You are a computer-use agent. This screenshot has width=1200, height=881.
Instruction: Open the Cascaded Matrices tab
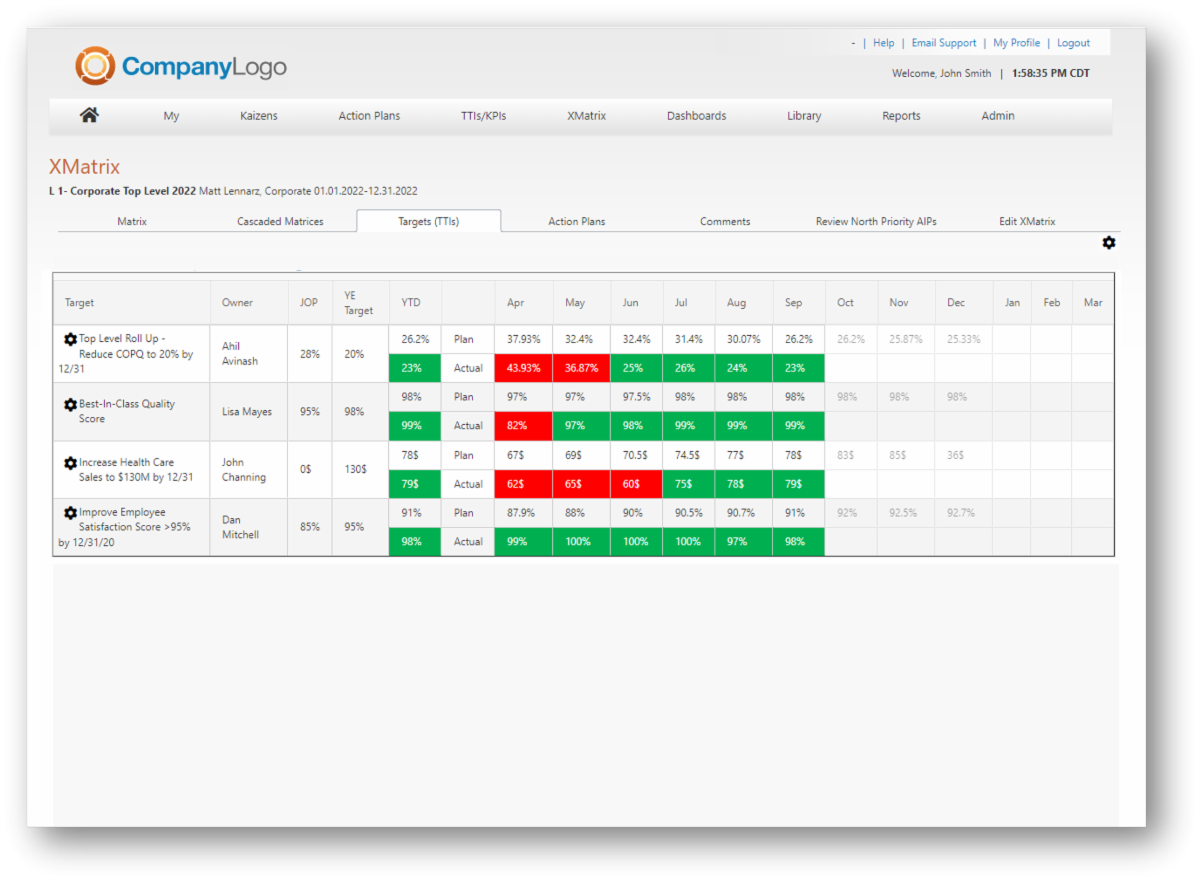point(280,221)
